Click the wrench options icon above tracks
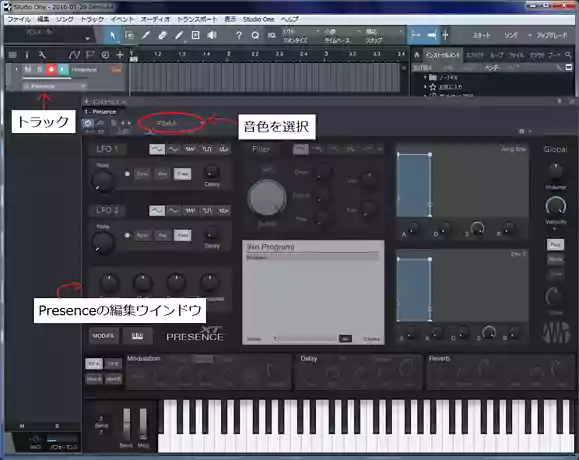 click(42, 55)
